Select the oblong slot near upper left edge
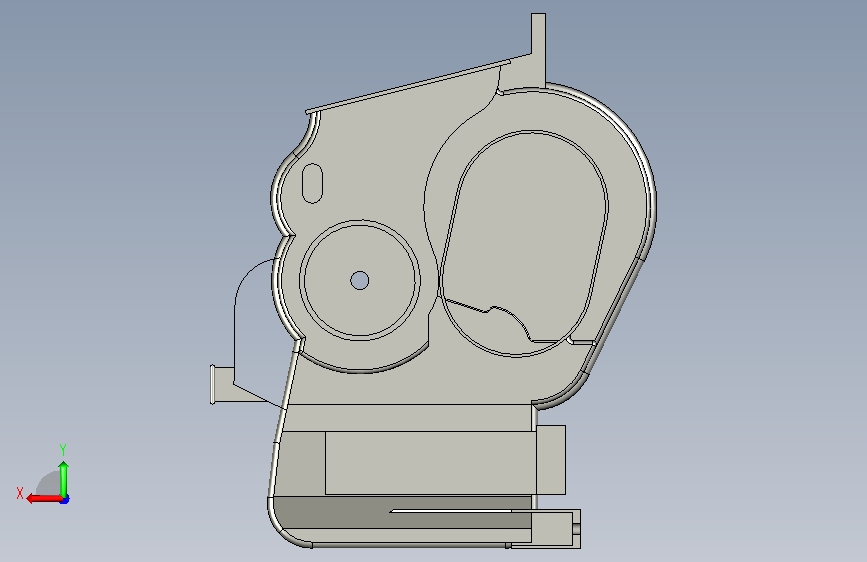This screenshot has height=562, width=867. (x=312, y=183)
